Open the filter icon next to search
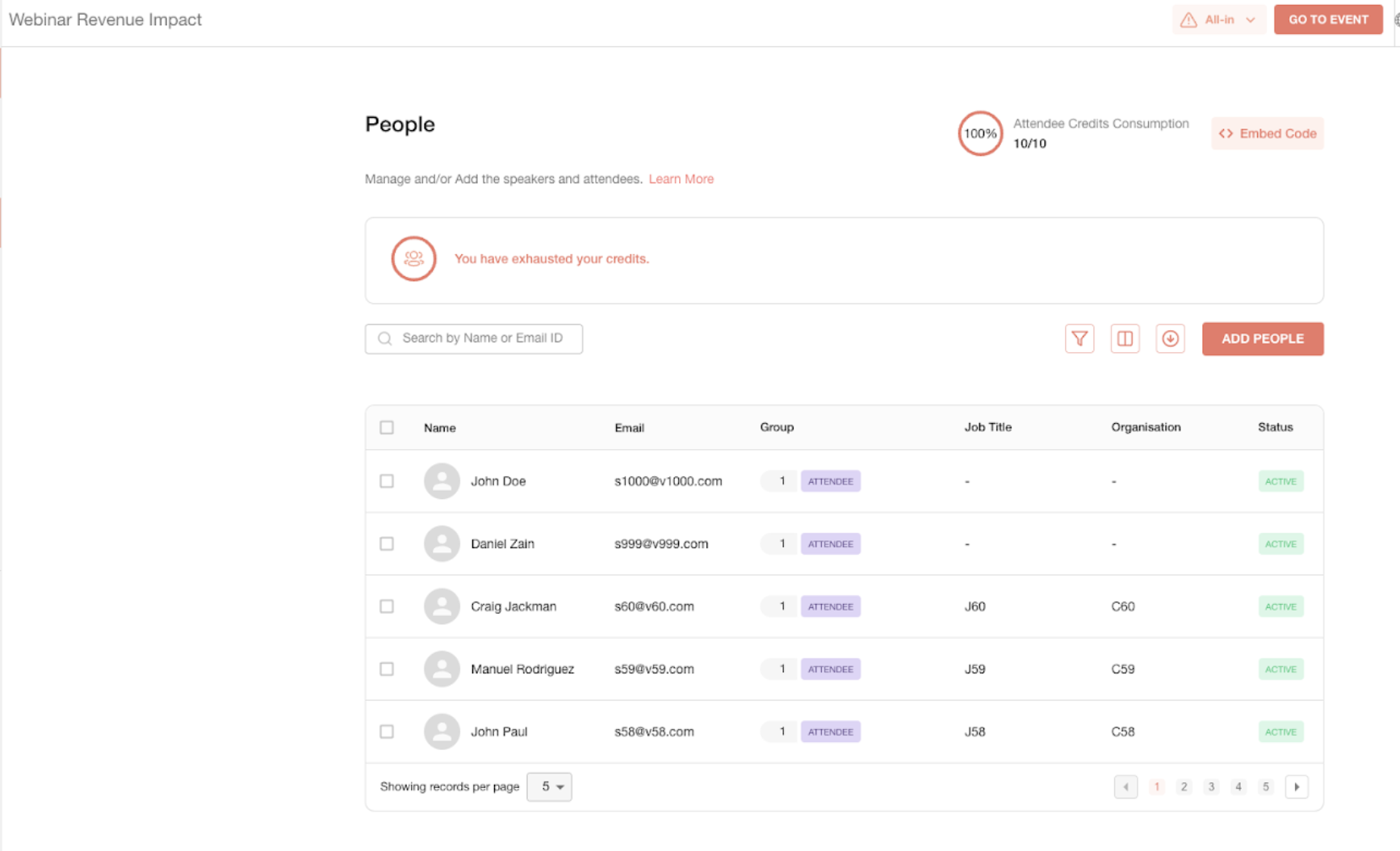 [1079, 338]
